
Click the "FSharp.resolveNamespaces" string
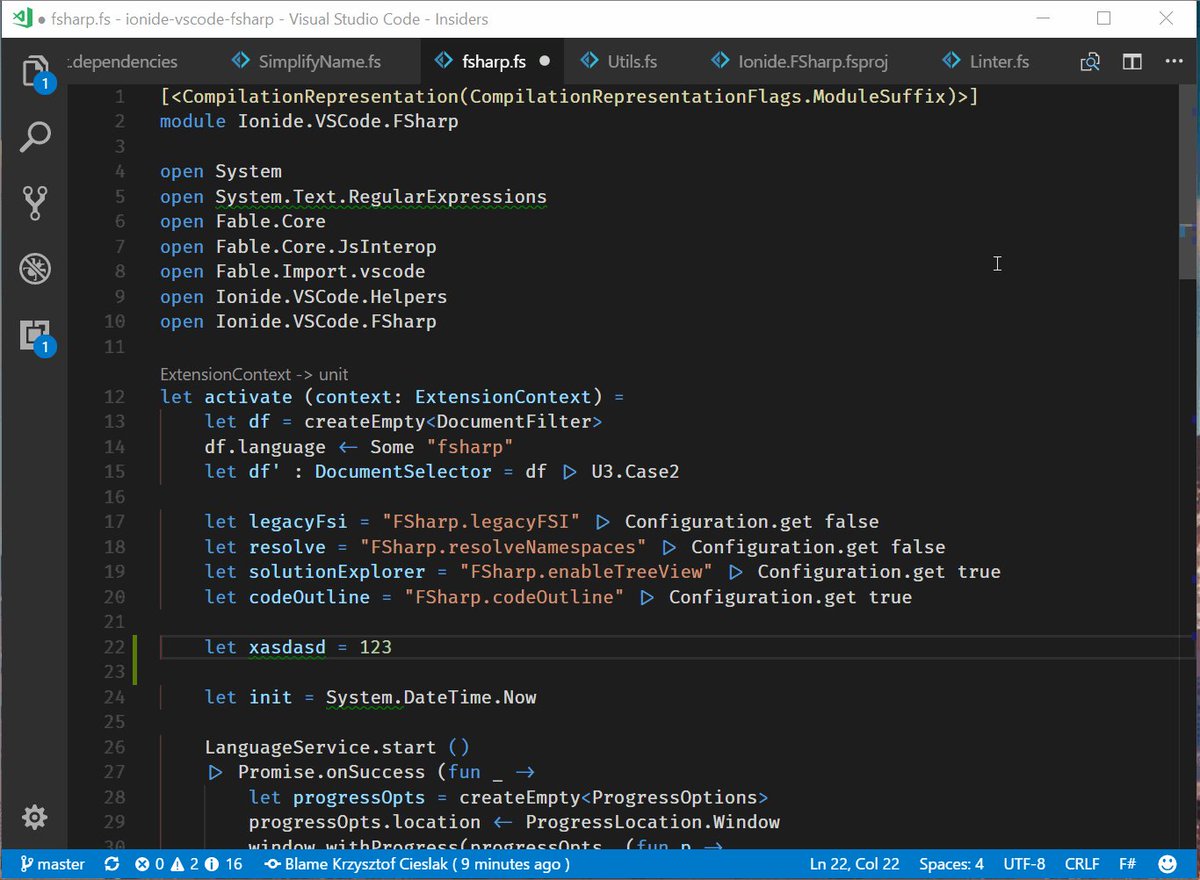pyautogui.click(x=503, y=547)
